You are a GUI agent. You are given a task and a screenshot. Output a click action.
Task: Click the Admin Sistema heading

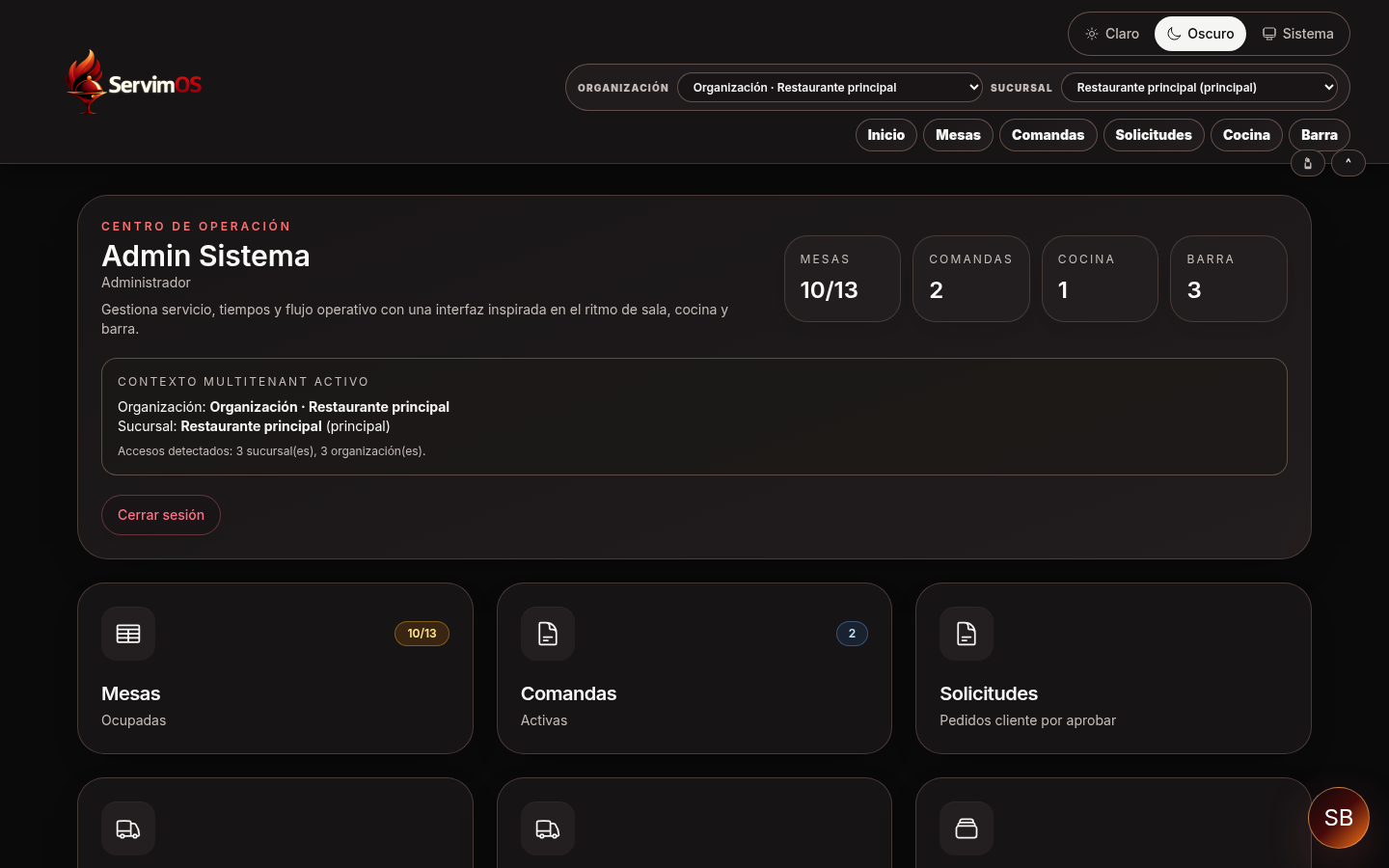(205, 256)
